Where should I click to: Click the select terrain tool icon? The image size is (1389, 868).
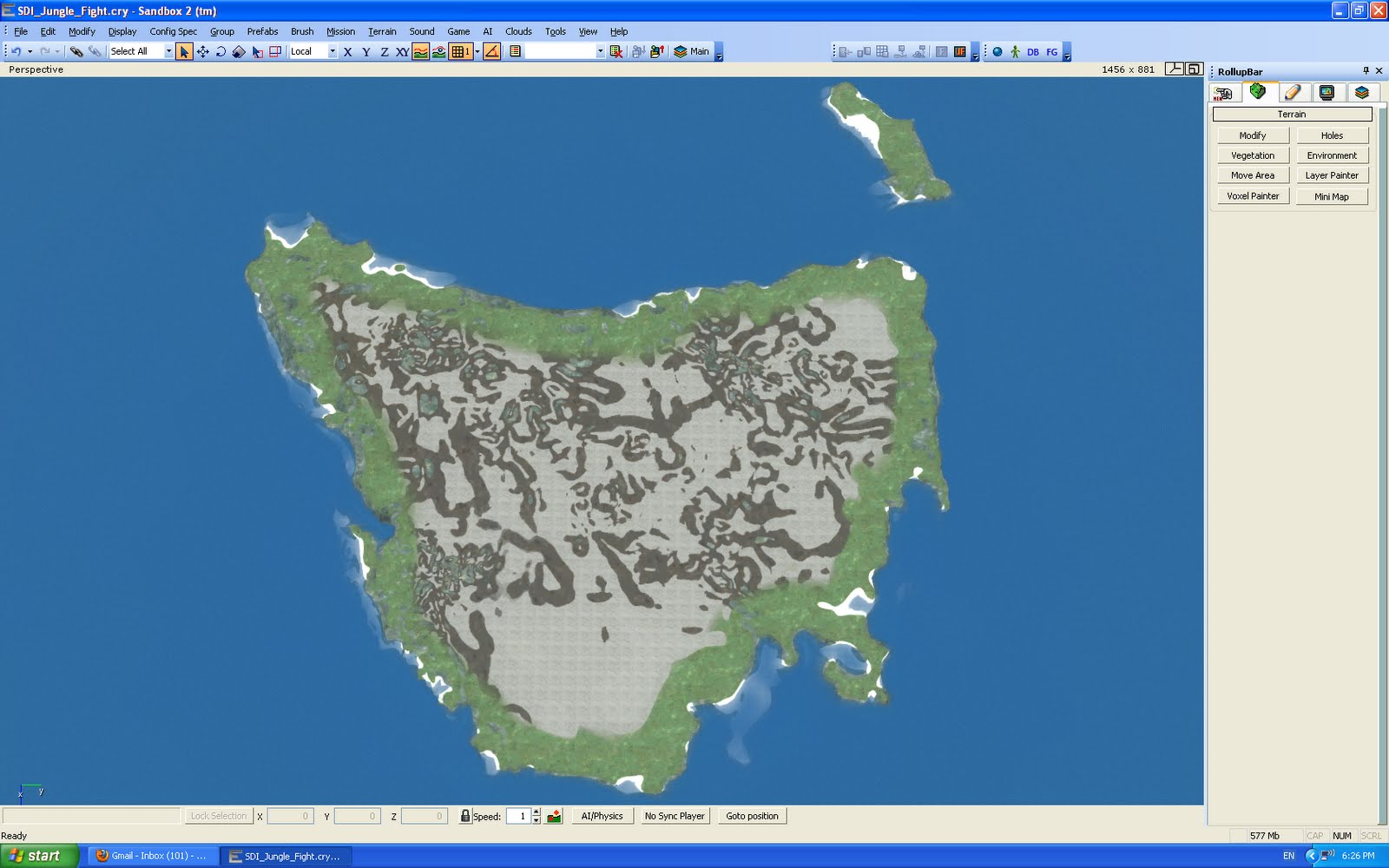258,52
